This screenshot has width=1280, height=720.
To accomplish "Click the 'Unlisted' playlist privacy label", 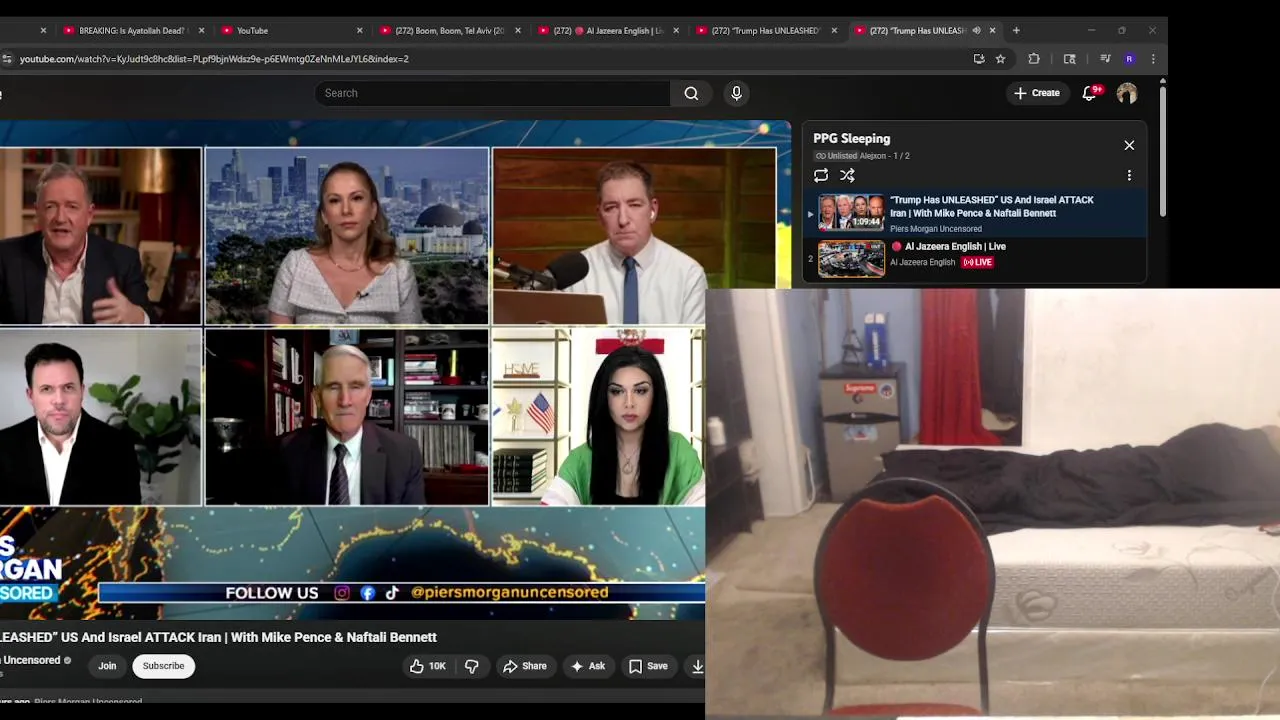I will pos(837,156).
